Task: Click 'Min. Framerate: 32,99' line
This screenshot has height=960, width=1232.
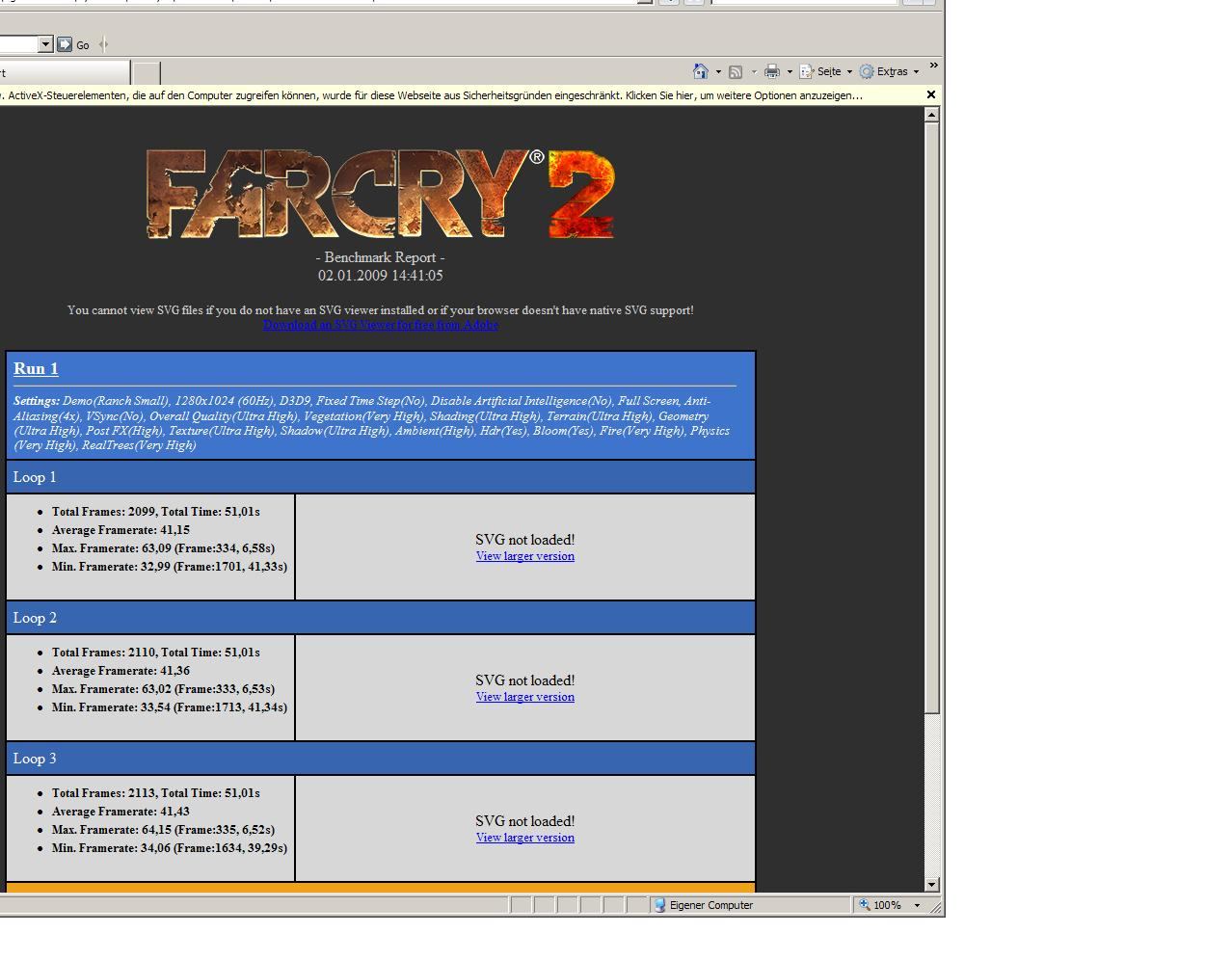Action: click(170, 567)
